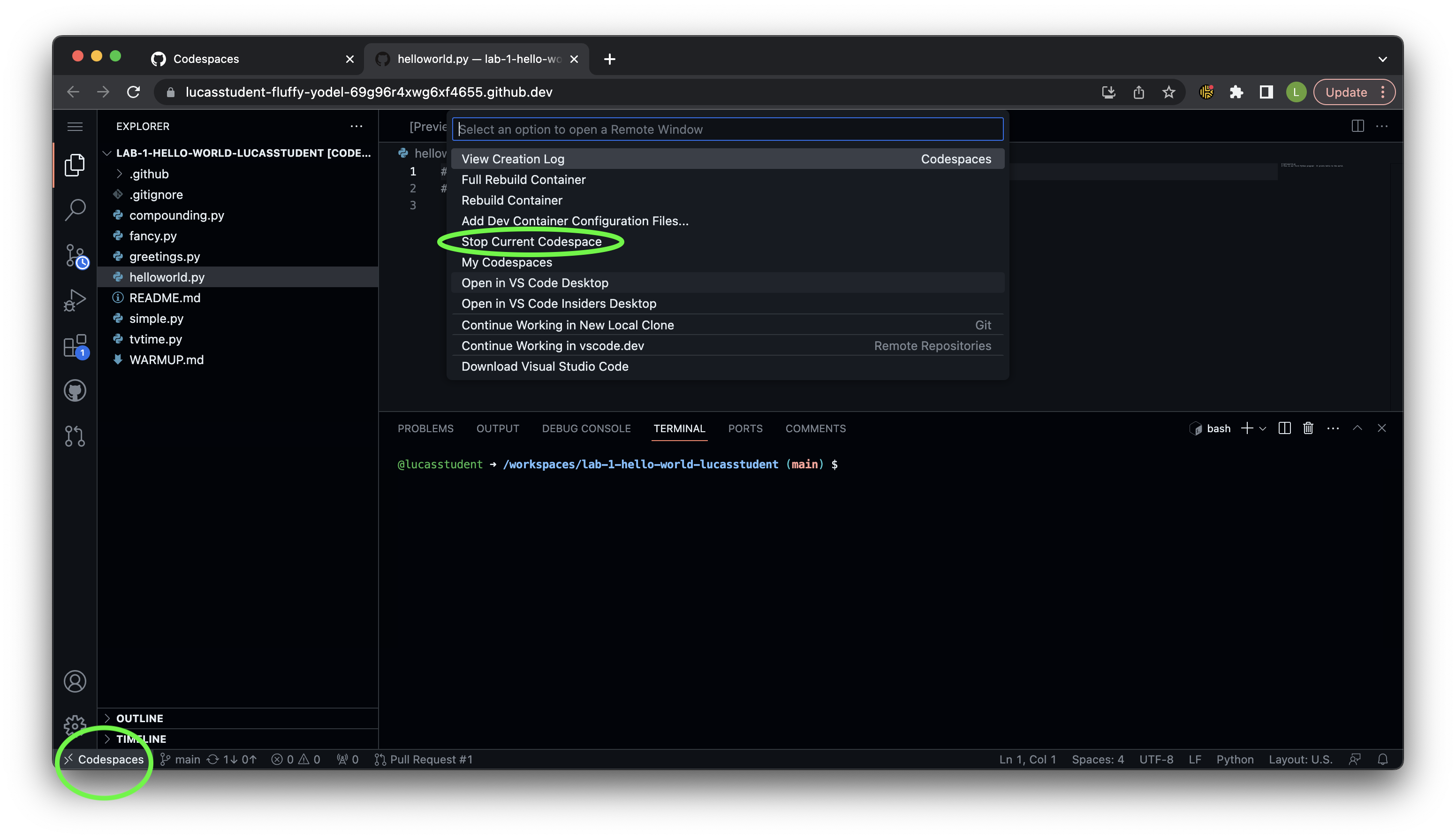Switch to the PROBLEMS tab

pyautogui.click(x=425, y=429)
